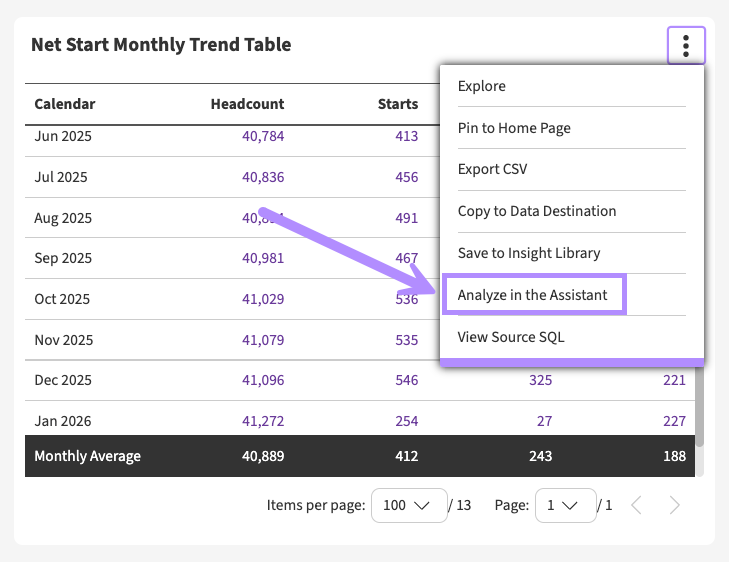Open Items per page dropdown
729x562 pixels.
coord(407,505)
